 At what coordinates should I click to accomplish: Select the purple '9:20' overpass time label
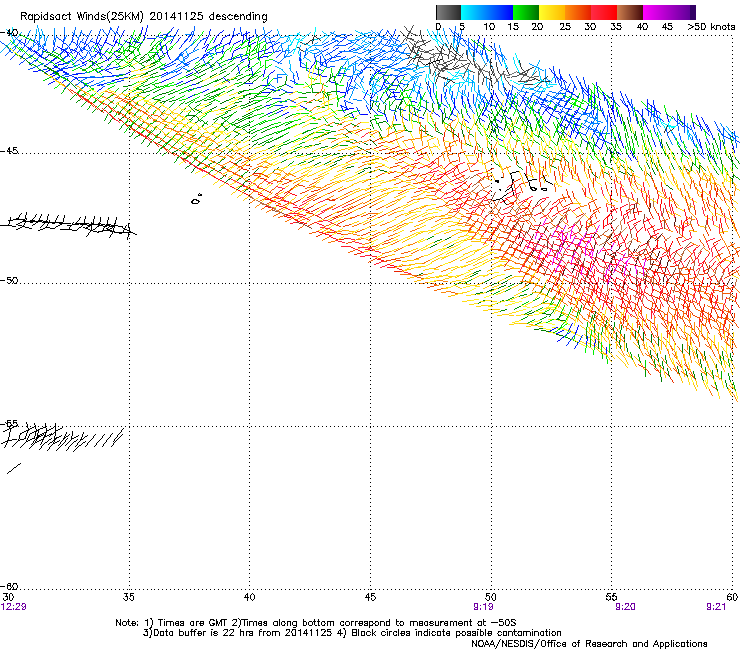[625, 607]
